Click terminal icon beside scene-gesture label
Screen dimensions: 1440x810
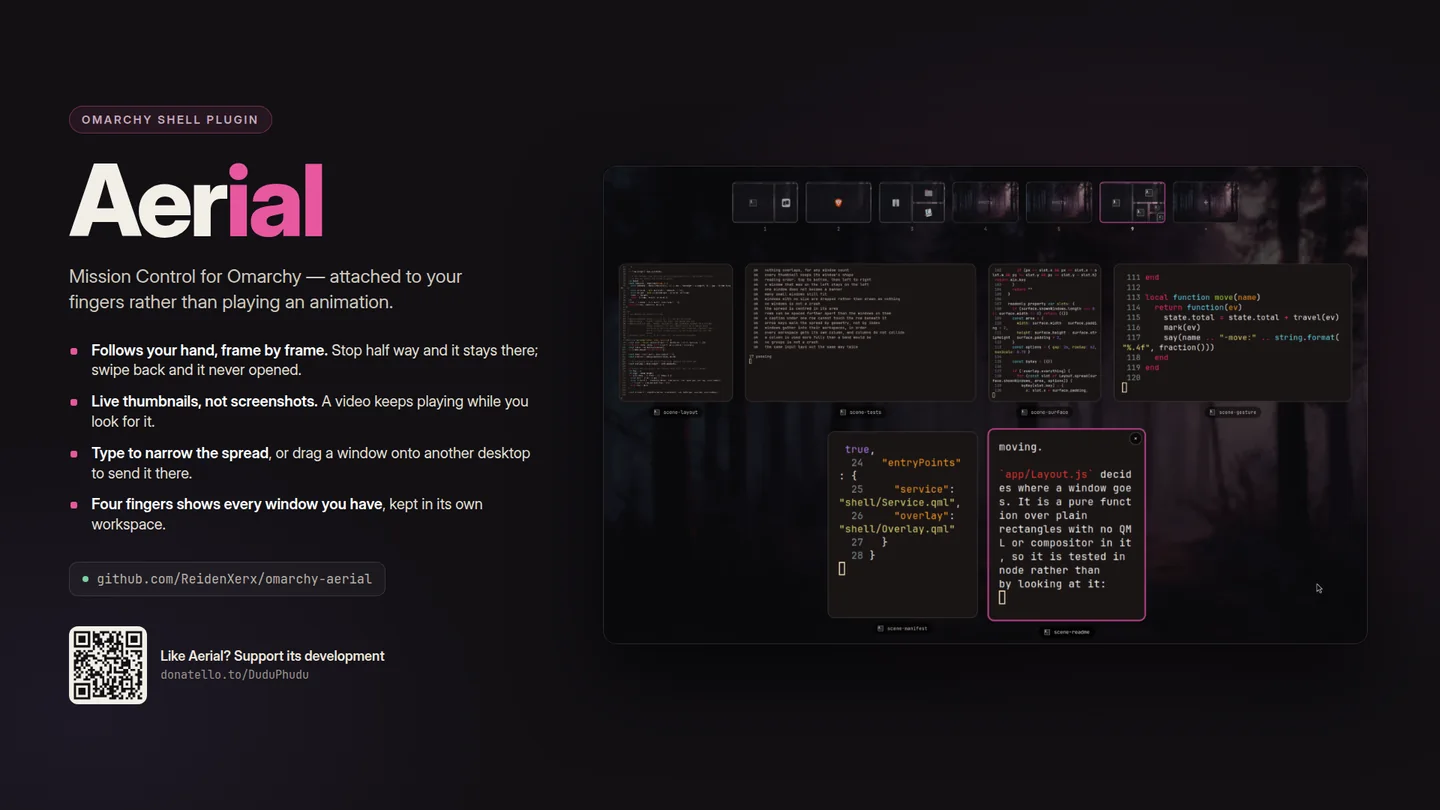coord(1212,412)
